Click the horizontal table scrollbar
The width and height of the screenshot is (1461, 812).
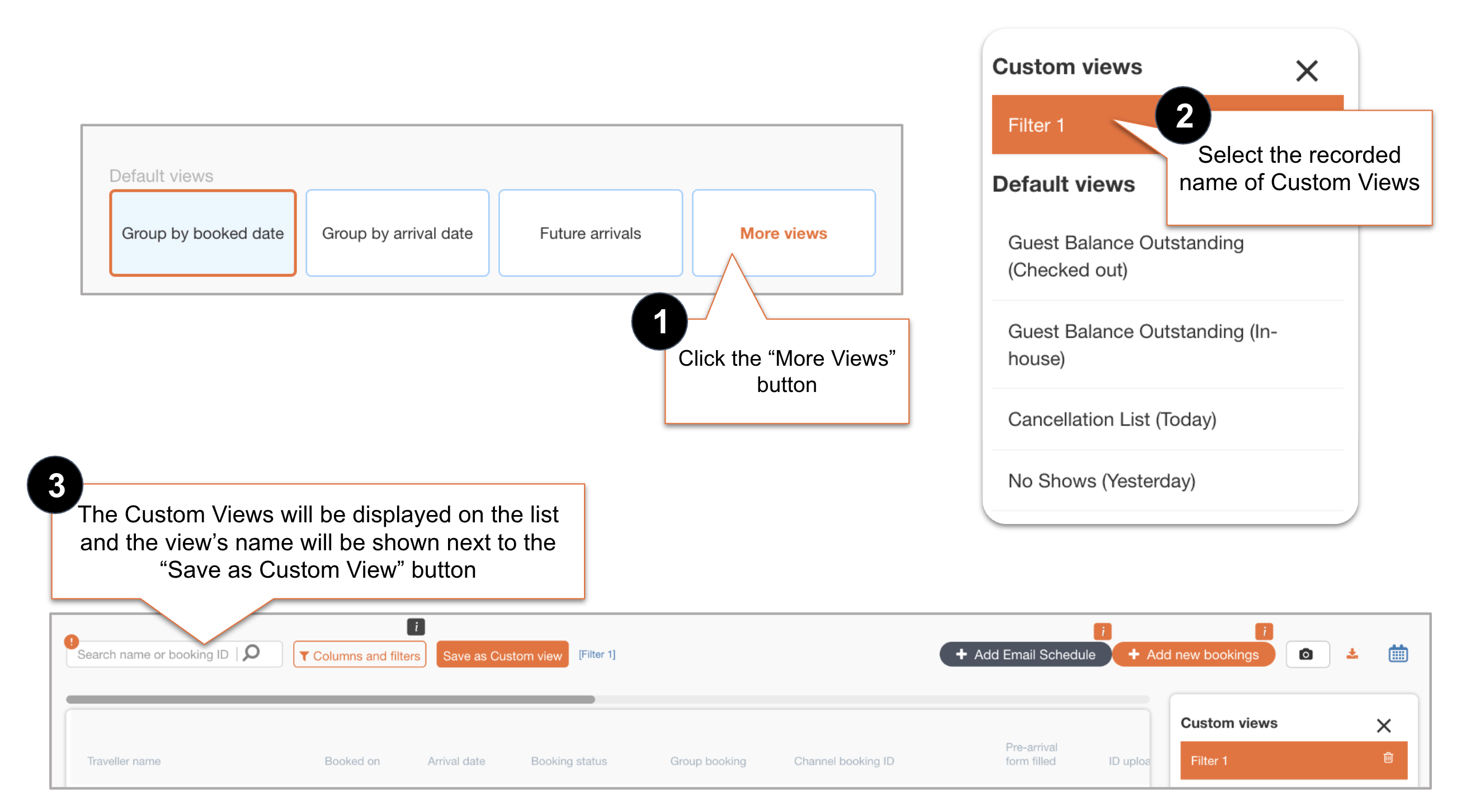(x=330, y=699)
